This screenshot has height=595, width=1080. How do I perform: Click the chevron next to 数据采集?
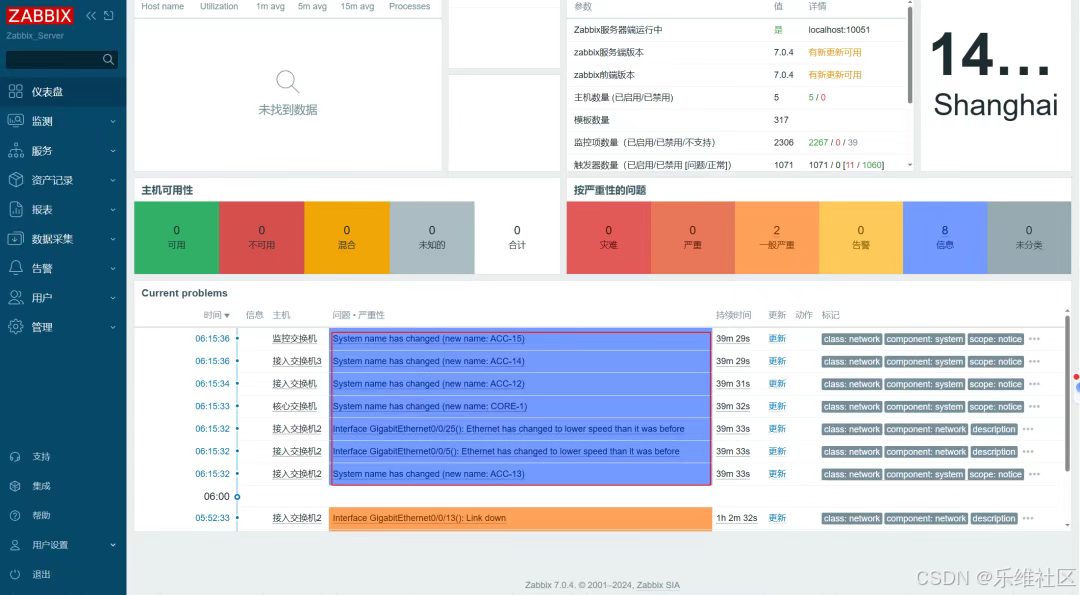[x=113, y=239]
